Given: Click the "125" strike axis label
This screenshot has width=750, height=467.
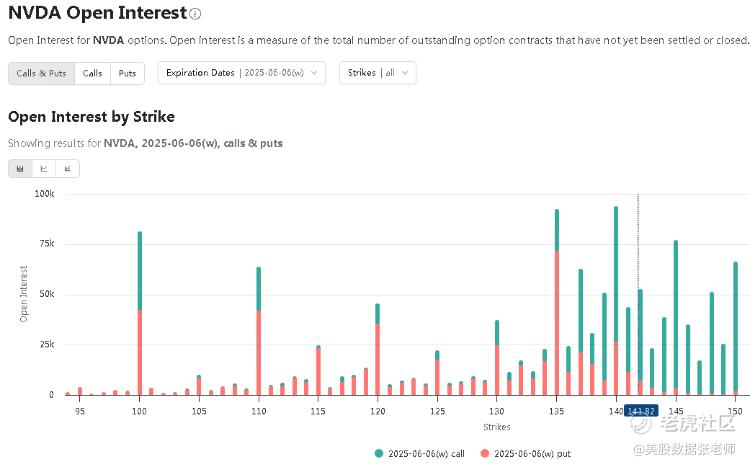Looking at the screenshot, I should click(437, 411).
